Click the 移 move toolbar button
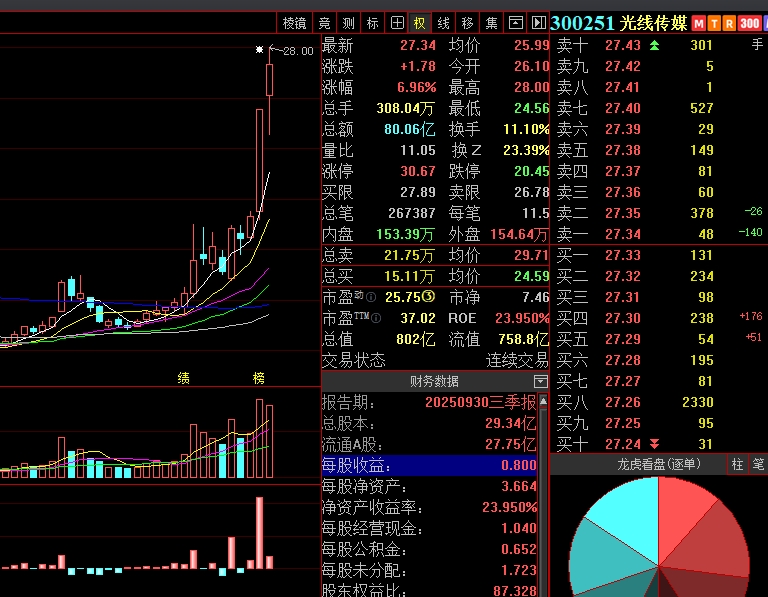Viewport: 768px width, 597px height. tap(467, 23)
